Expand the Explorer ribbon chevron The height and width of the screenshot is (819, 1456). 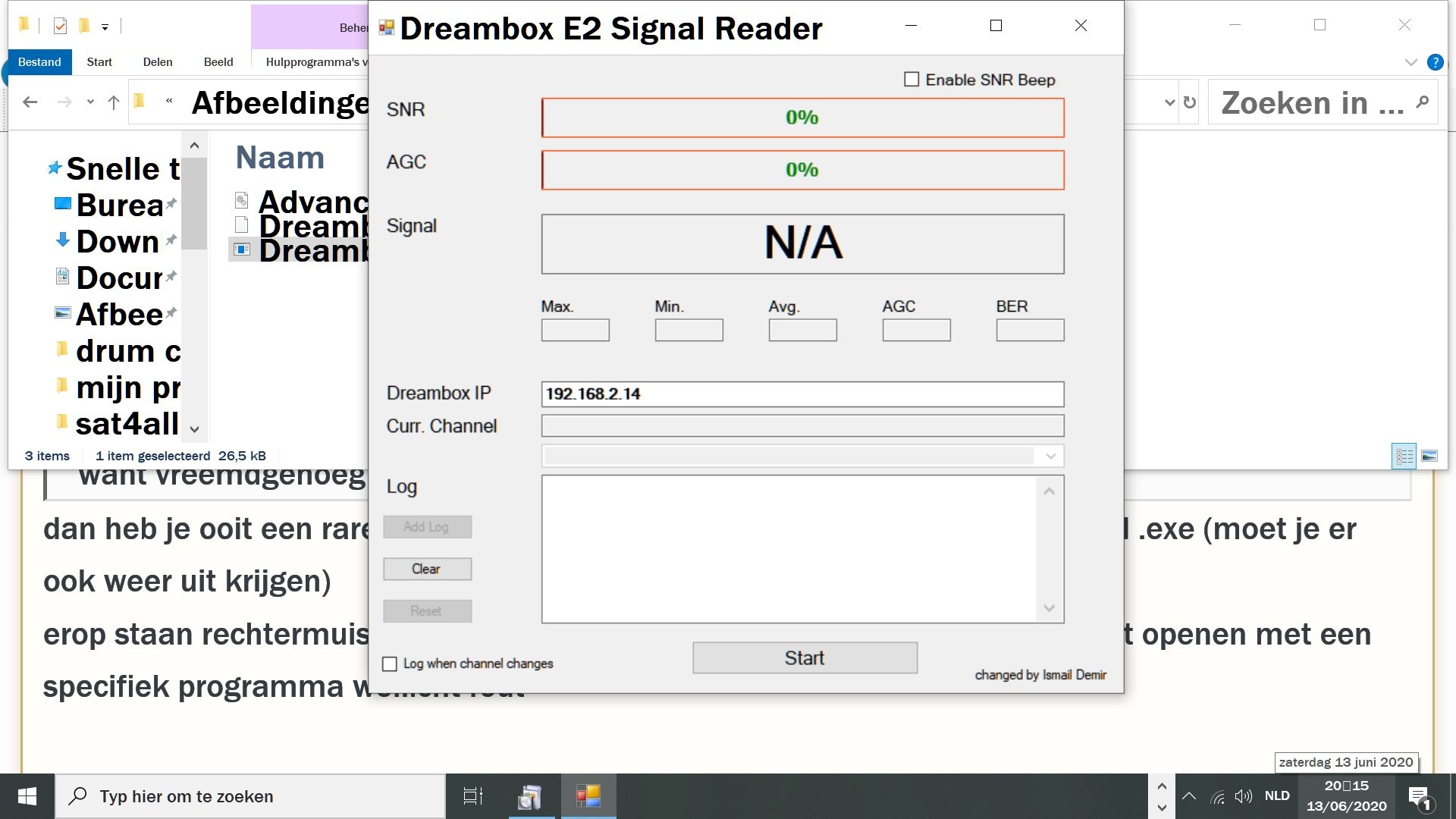click(1410, 62)
